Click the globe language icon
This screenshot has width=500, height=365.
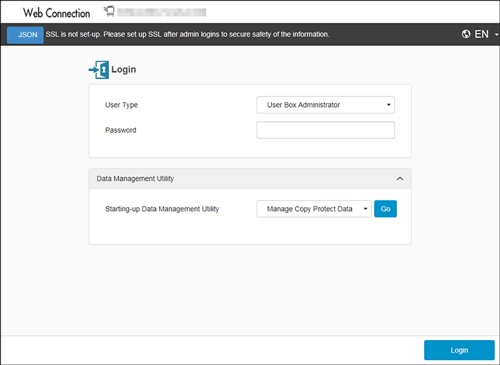(466, 34)
